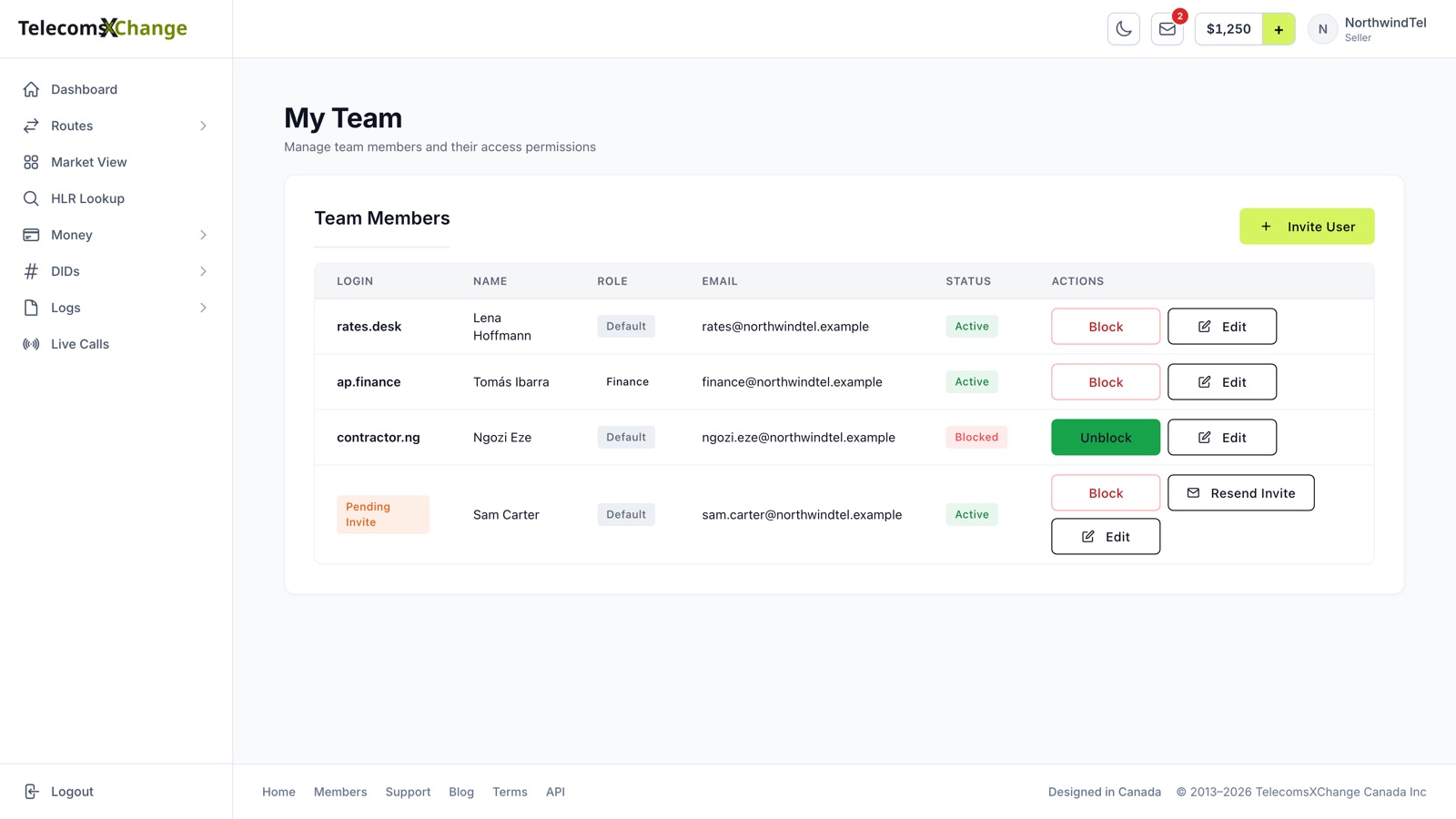Click the name Lena Hoffmann
Image resolution: width=1456 pixels, height=819 pixels.
(502, 327)
